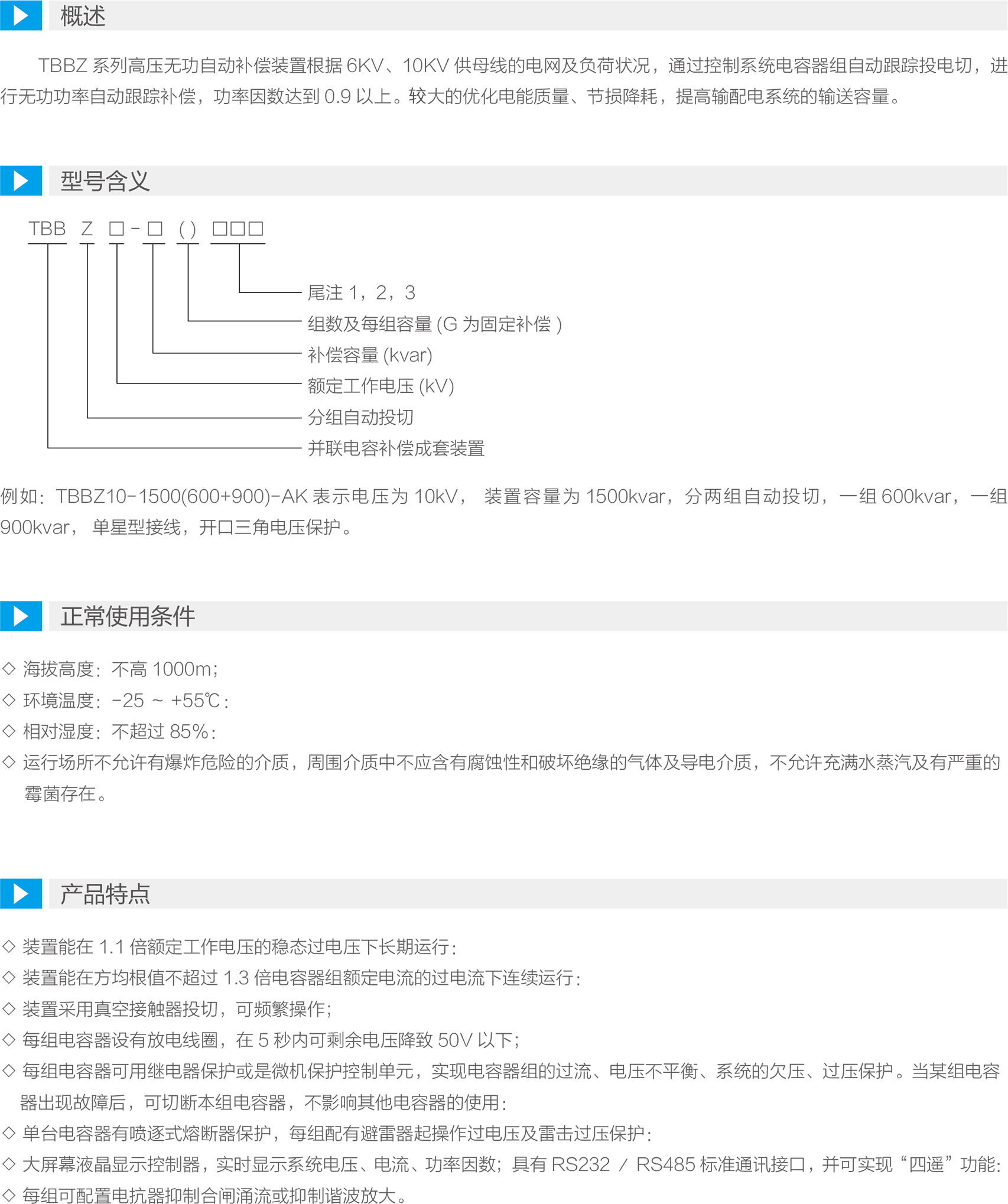Click the blue arrow icon beside 概述
The height and width of the screenshot is (1204, 1008).
[x=21, y=15]
